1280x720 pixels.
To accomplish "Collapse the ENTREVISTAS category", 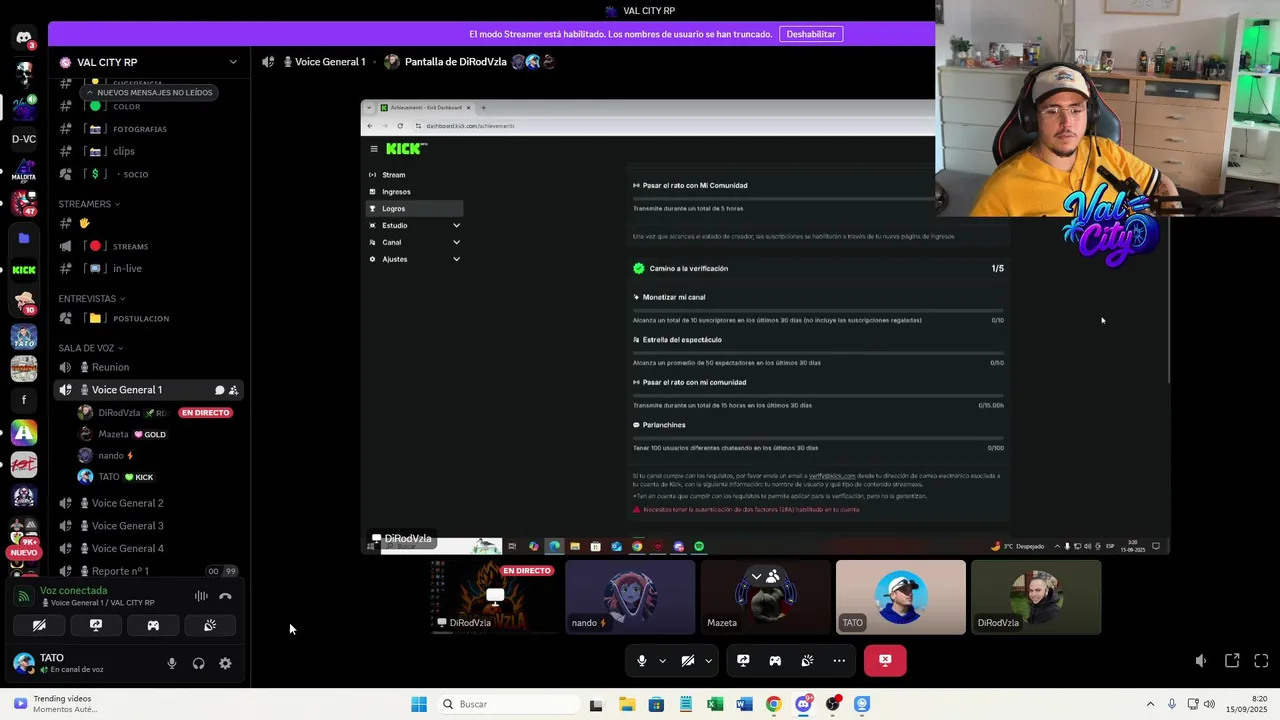I will coord(91,298).
